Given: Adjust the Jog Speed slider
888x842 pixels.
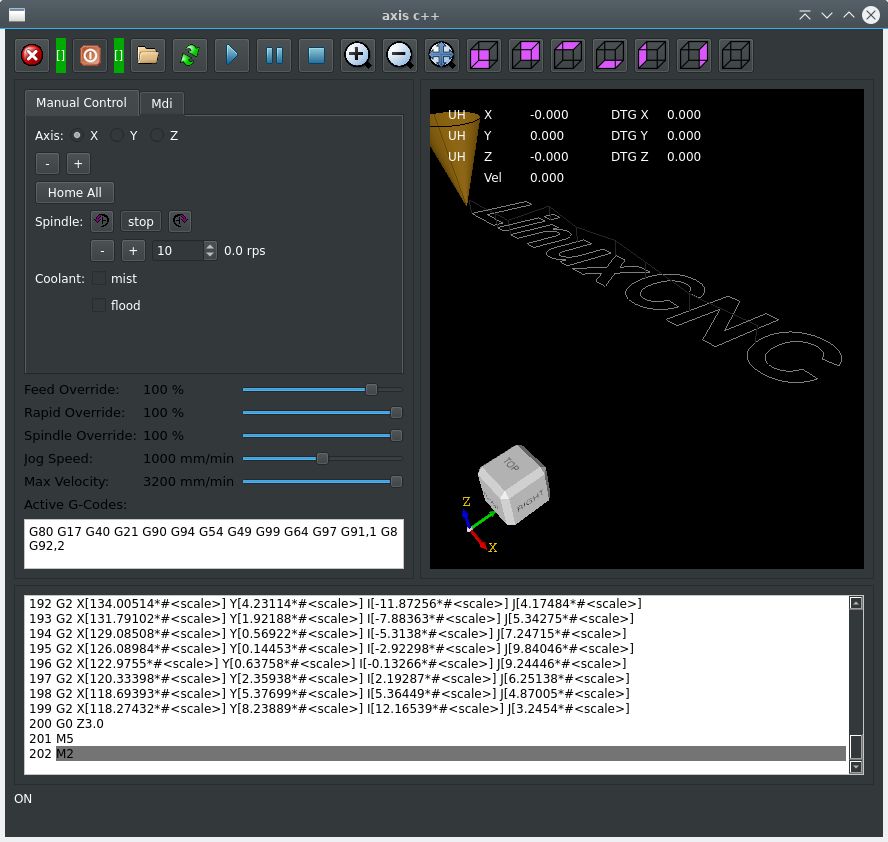Looking at the screenshot, I should 322,458.
